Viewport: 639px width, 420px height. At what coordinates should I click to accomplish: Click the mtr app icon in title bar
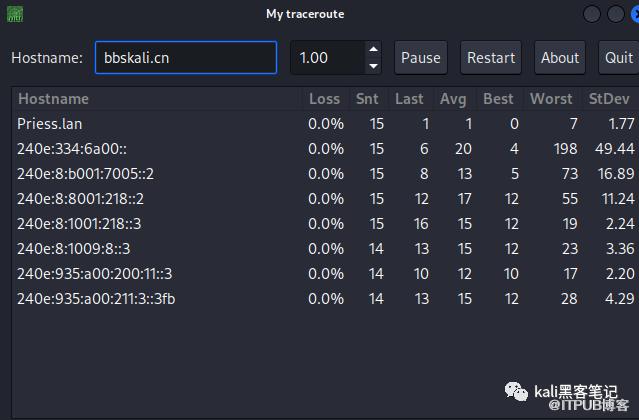(x=15, y=13)
